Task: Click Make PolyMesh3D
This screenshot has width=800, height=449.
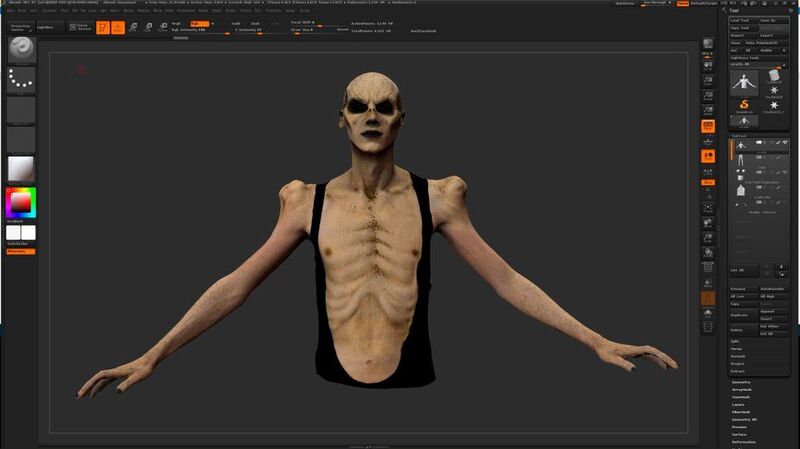Action: [x=766, y=43]
